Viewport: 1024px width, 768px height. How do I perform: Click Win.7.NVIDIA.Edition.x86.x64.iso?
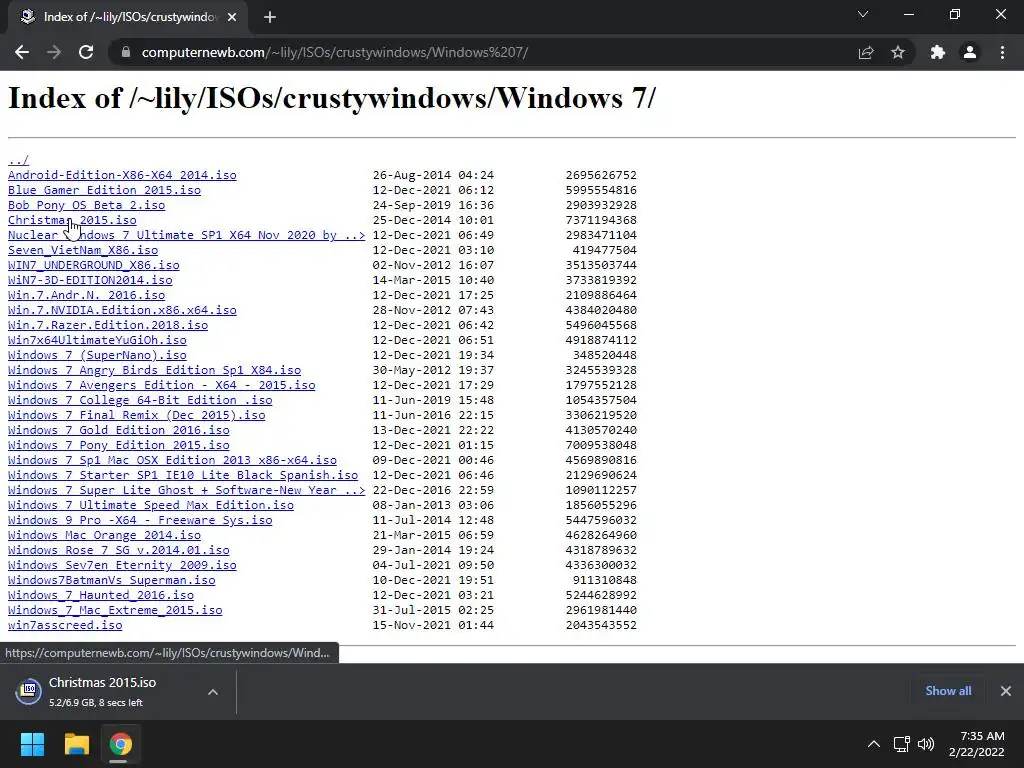(122, 310)
